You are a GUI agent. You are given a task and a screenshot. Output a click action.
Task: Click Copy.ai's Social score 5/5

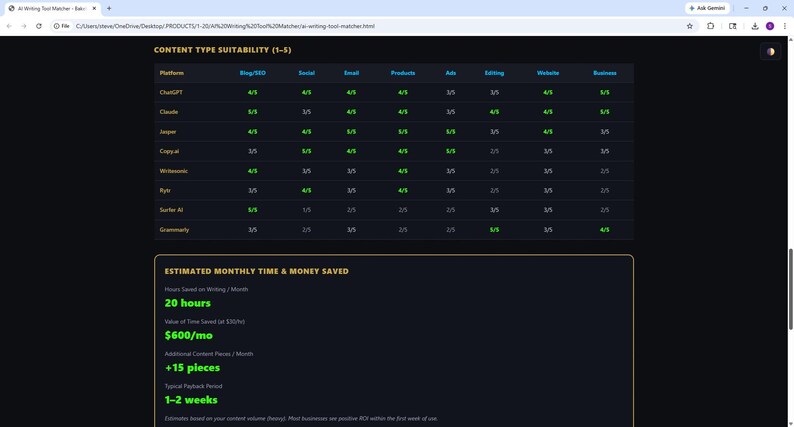(x=306, y=151)
